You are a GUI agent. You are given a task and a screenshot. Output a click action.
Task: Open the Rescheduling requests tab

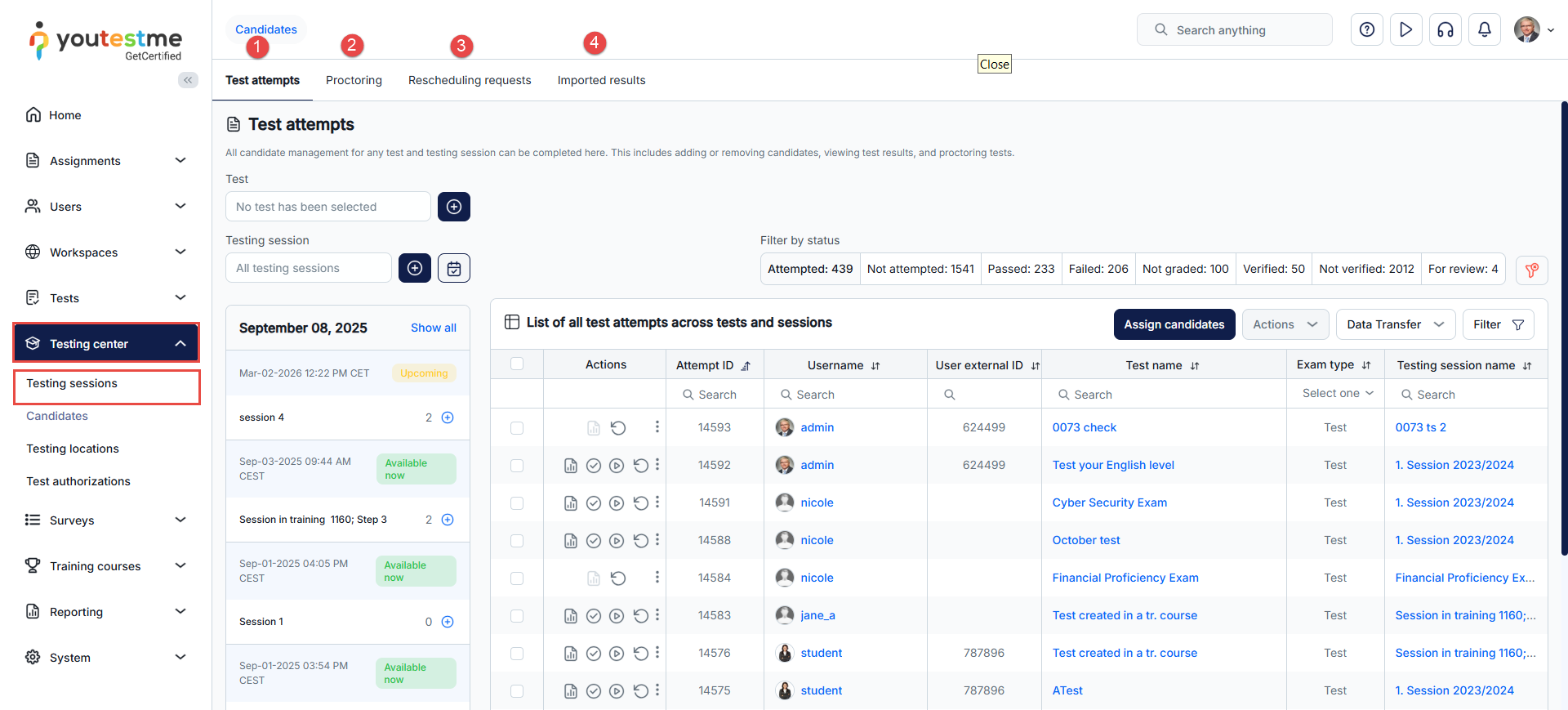pos(470,80)
